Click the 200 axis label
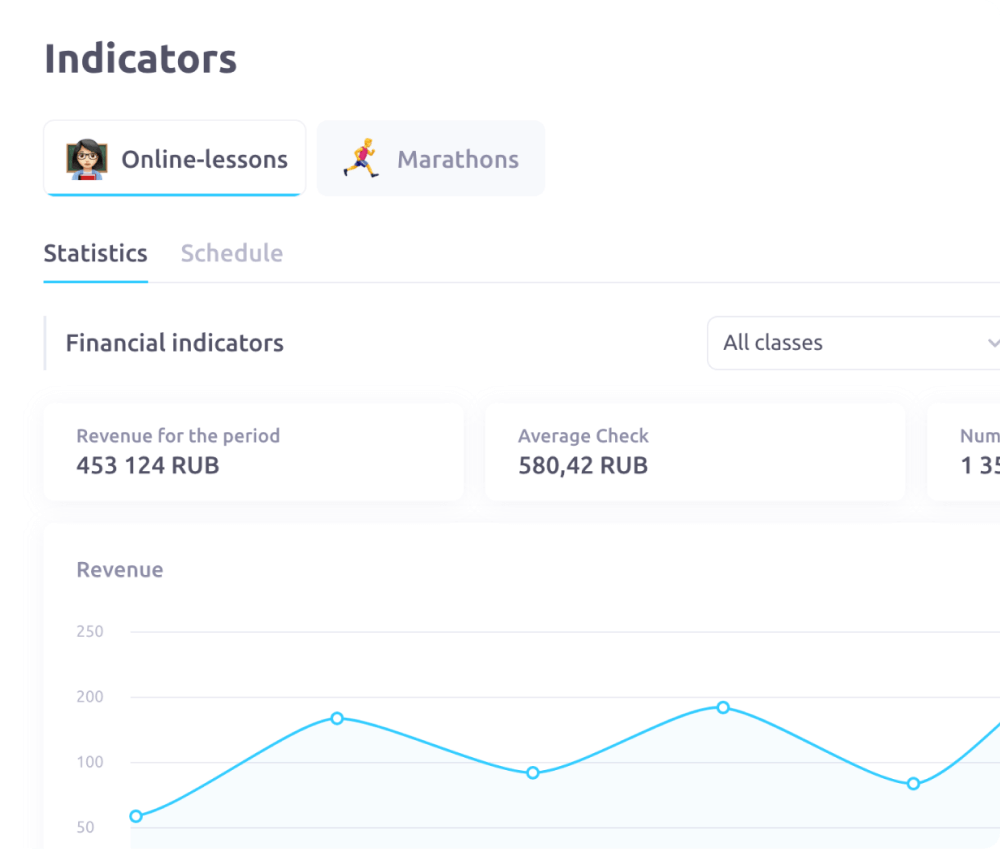Screen dimensions: 1000x849 click(x=89, y=697)
